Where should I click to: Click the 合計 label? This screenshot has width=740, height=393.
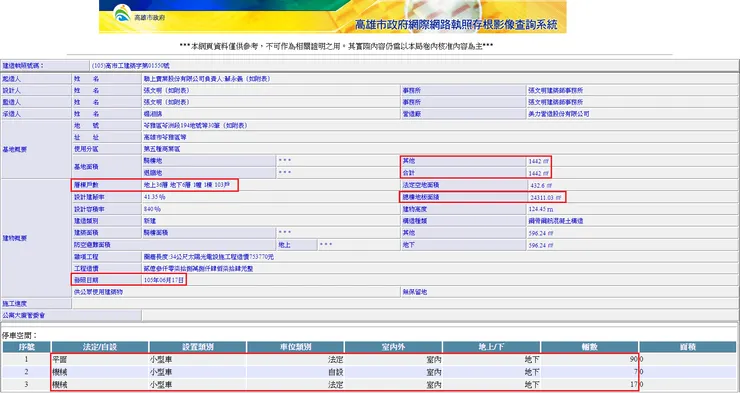coord(409,173)
